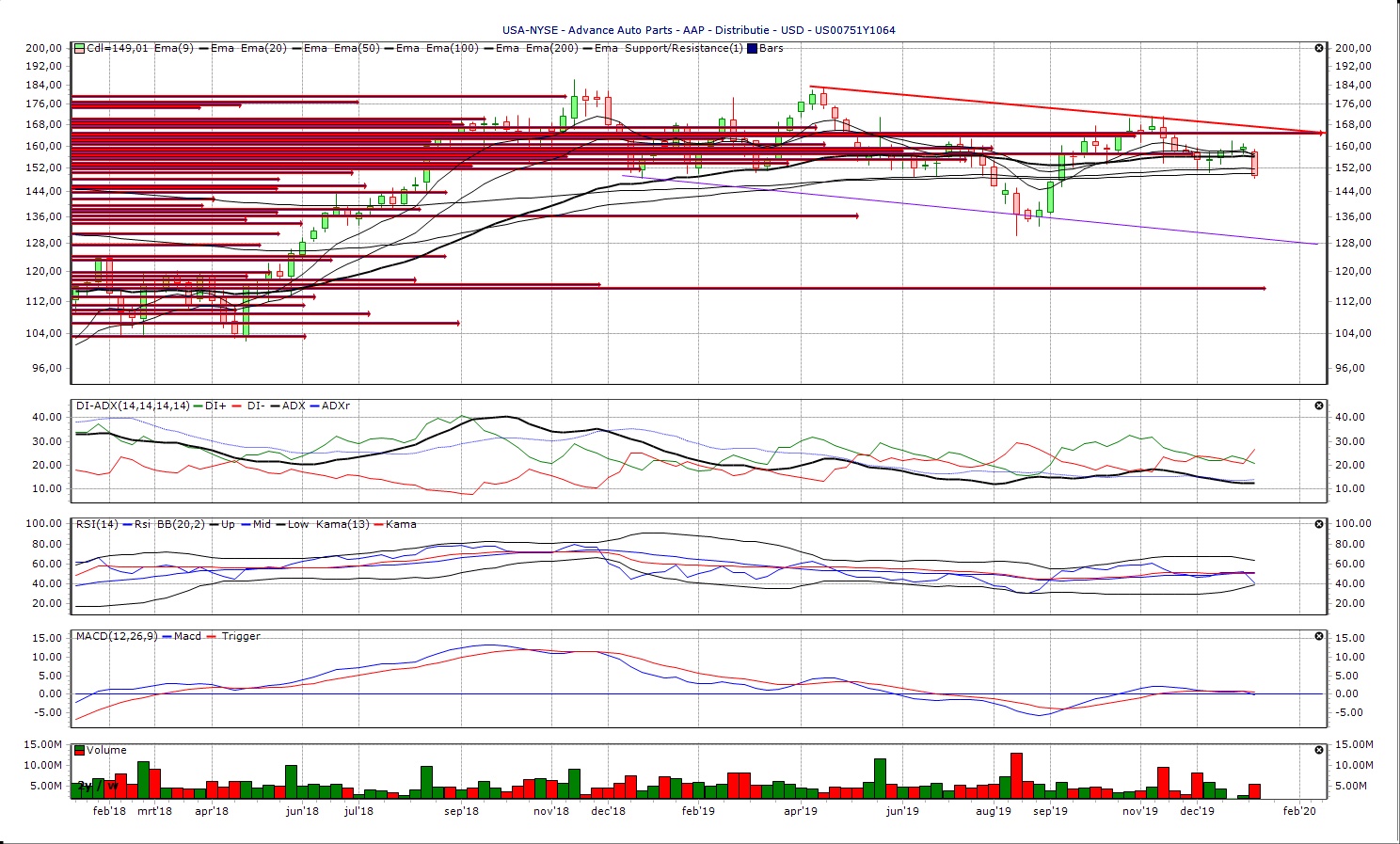
Task: Click the dark blue Bars legend swatch
Action: tap(752, 48)
